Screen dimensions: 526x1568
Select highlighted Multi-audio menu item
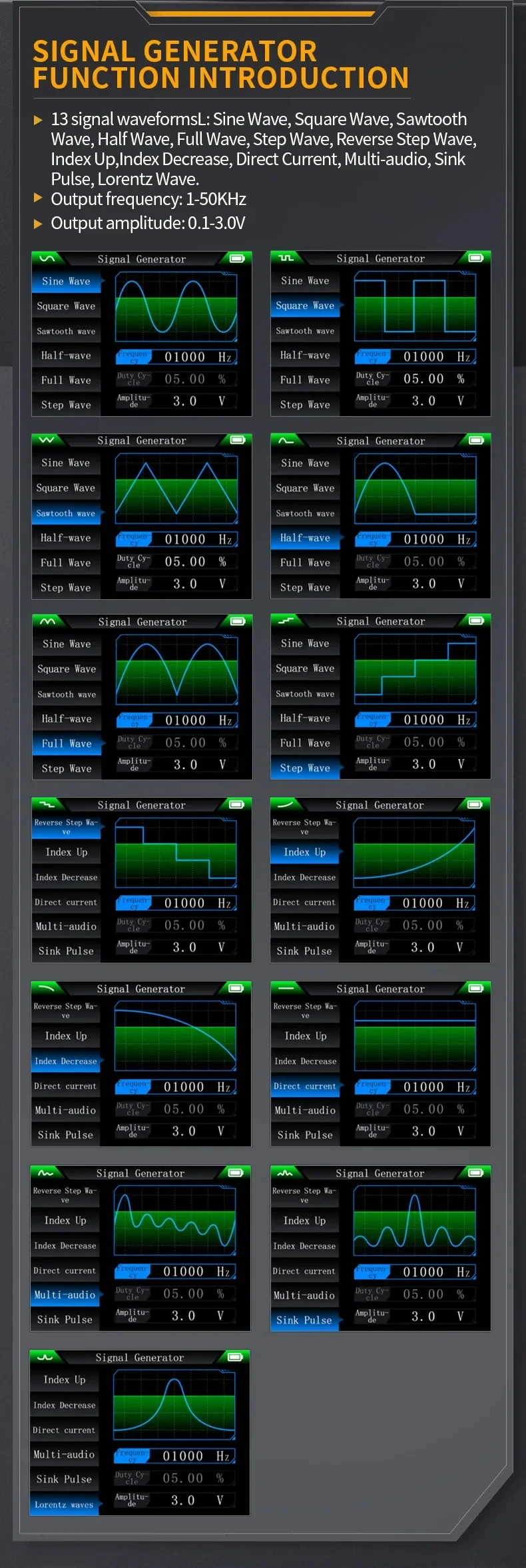[x=67, y=1295]
